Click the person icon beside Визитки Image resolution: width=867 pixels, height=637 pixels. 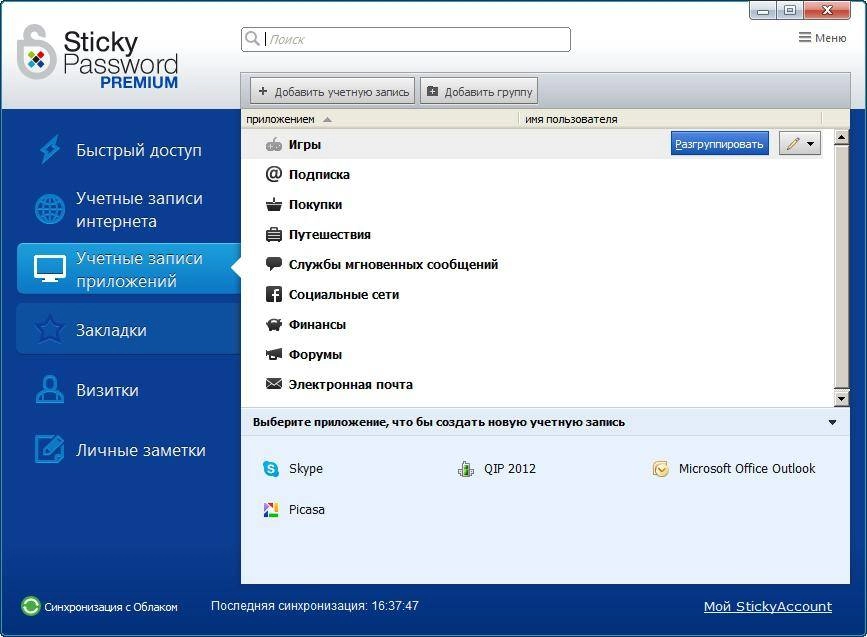pyautogui.click(x=50, y=389)
